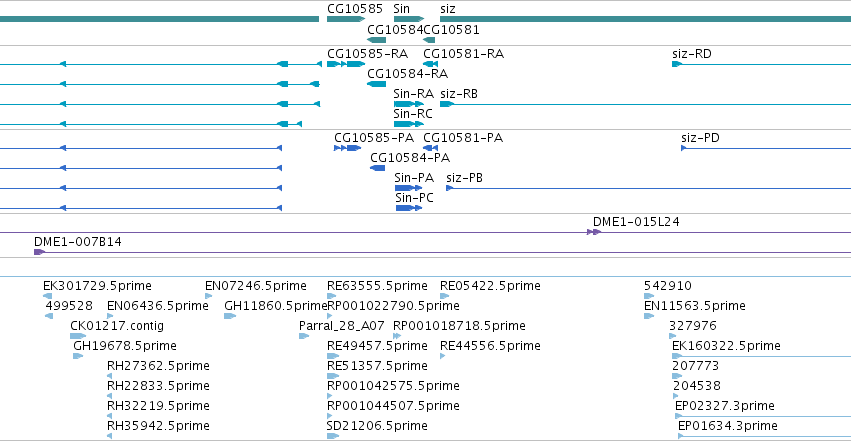The image size is (851, 441).
Task: Click the Parral_28_A07 feature
Action: (x=304, y=336)
